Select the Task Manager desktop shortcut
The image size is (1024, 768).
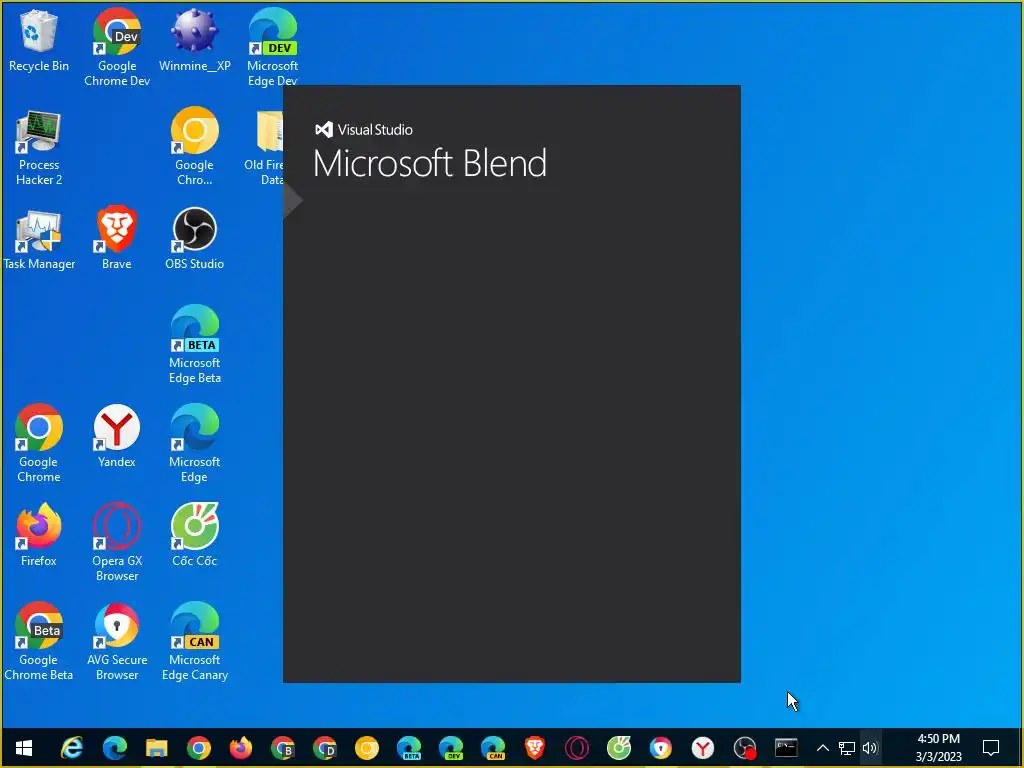(x=39, y=239)
